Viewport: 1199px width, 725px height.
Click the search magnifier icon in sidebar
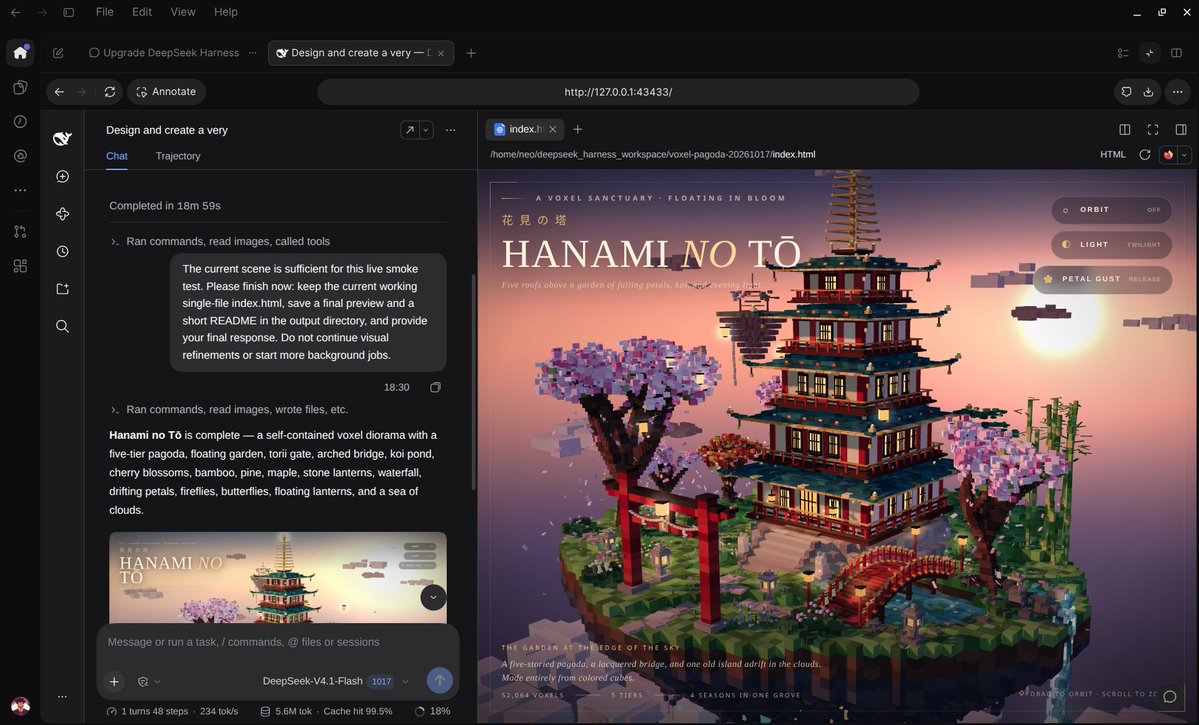(x=63, y=327)
